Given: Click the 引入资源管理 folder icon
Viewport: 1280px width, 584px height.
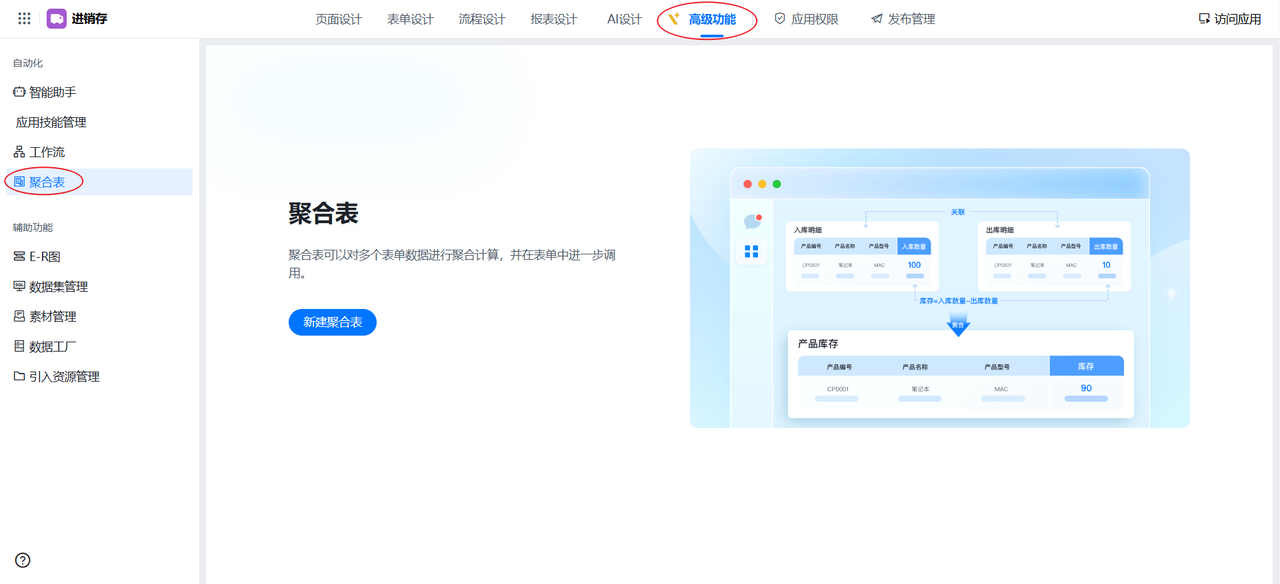Looking at the screenshot, I should pyautogui.click(x=19, y=377).
